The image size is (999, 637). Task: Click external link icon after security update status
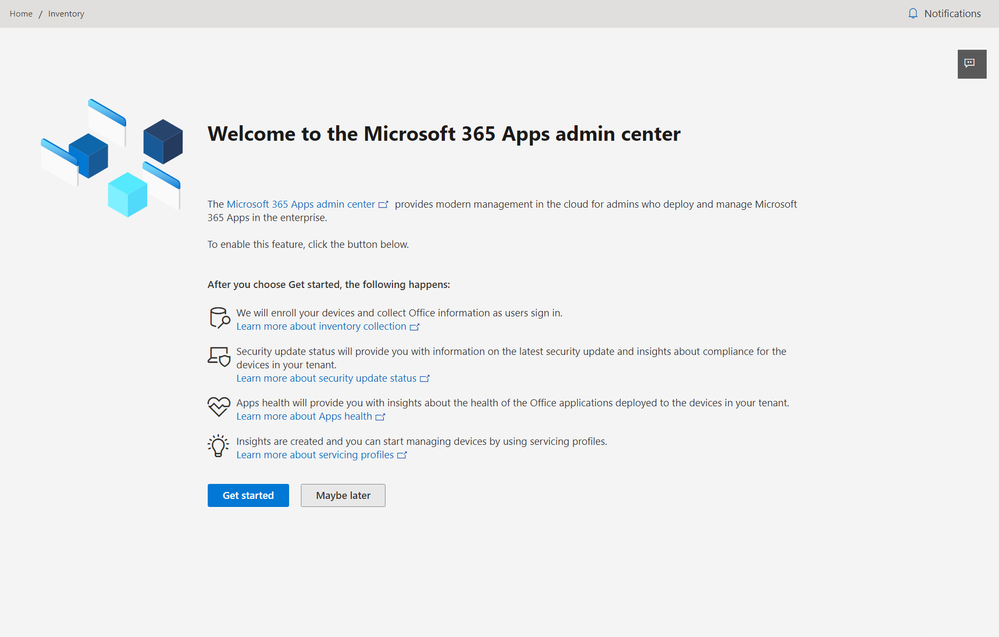point(424,378)
